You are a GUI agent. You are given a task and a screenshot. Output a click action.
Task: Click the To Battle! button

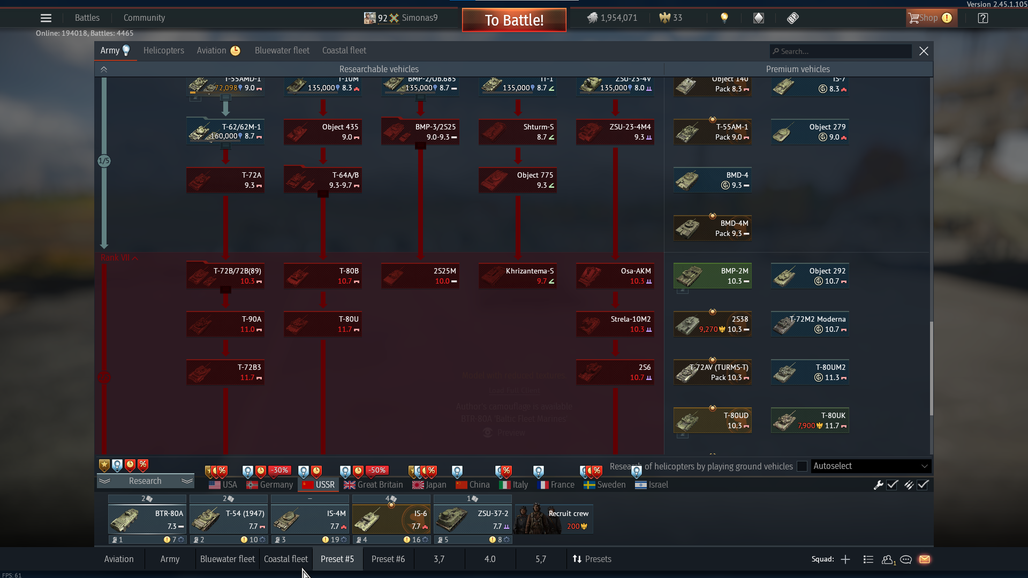point(514,20)
